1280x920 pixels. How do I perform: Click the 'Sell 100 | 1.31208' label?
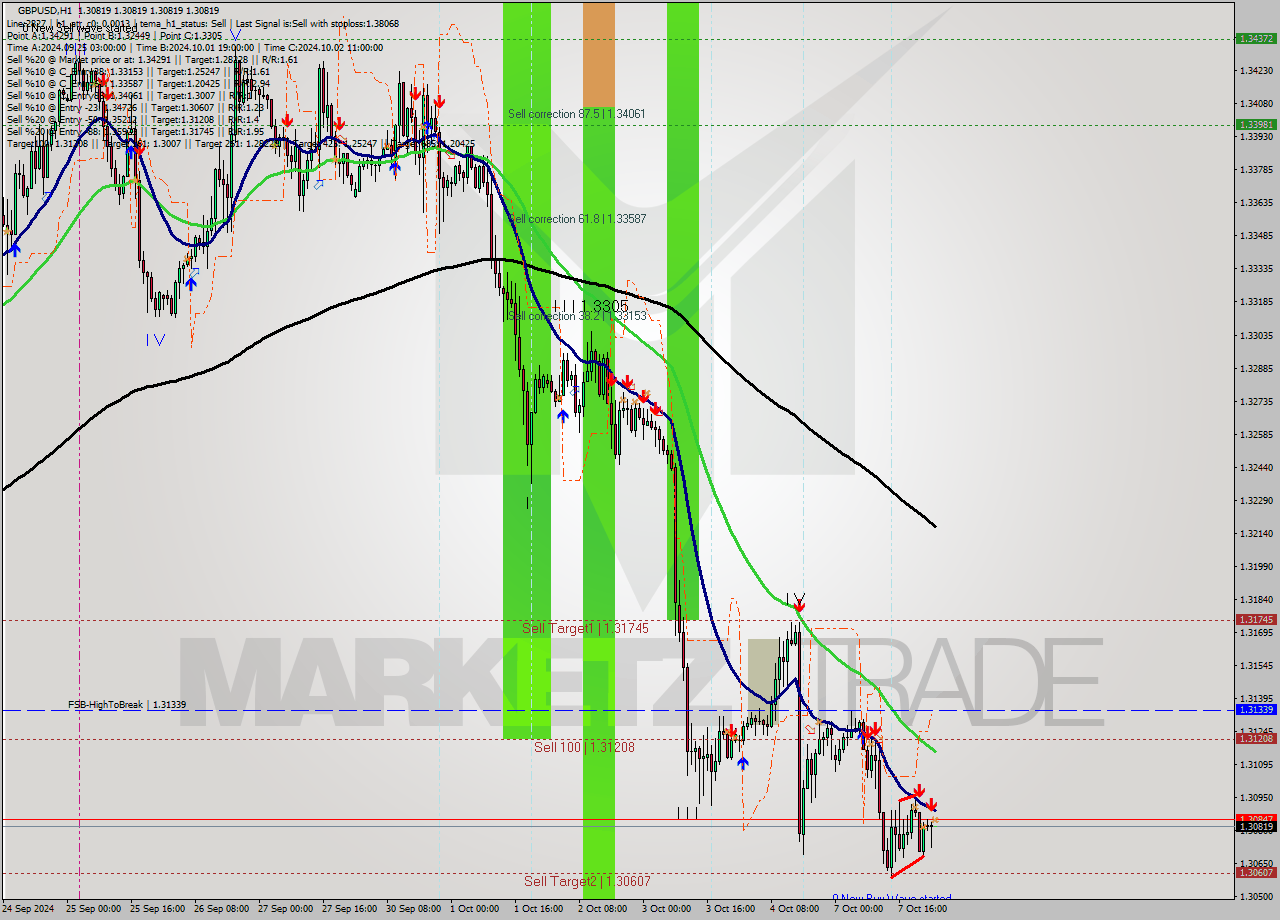(584, 747)
